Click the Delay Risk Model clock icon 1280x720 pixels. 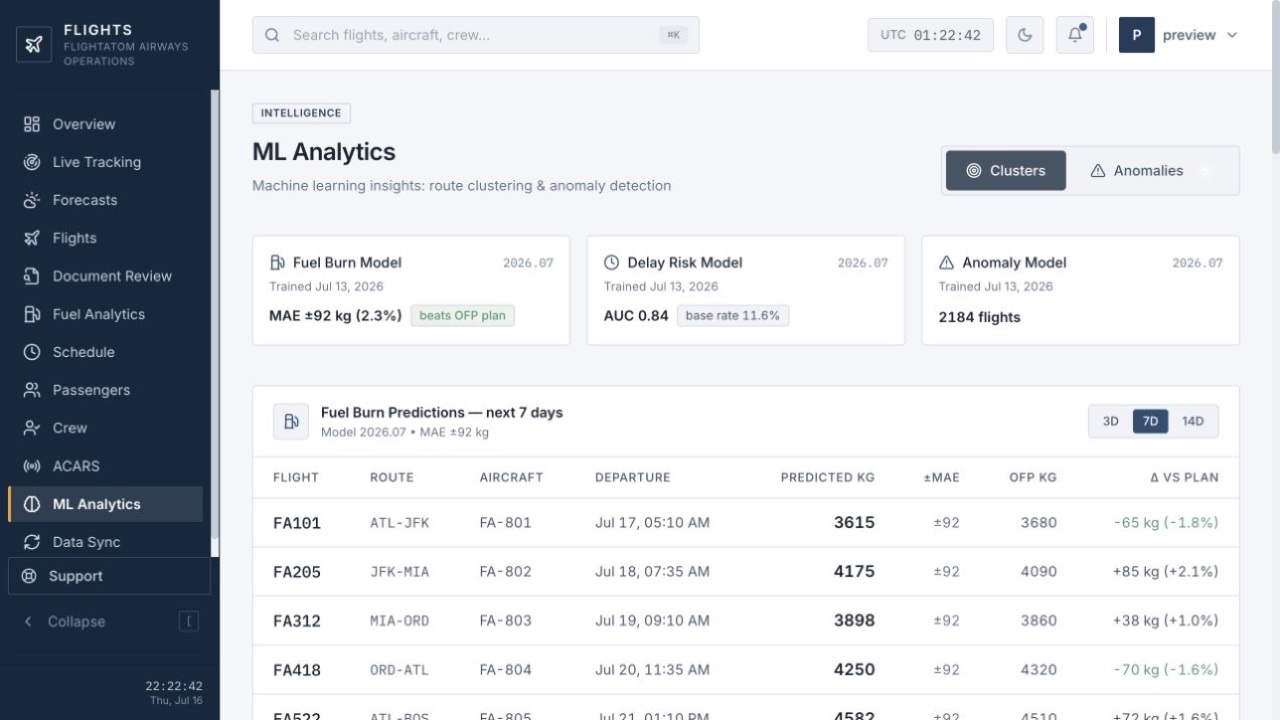click(x=612, y=262)
